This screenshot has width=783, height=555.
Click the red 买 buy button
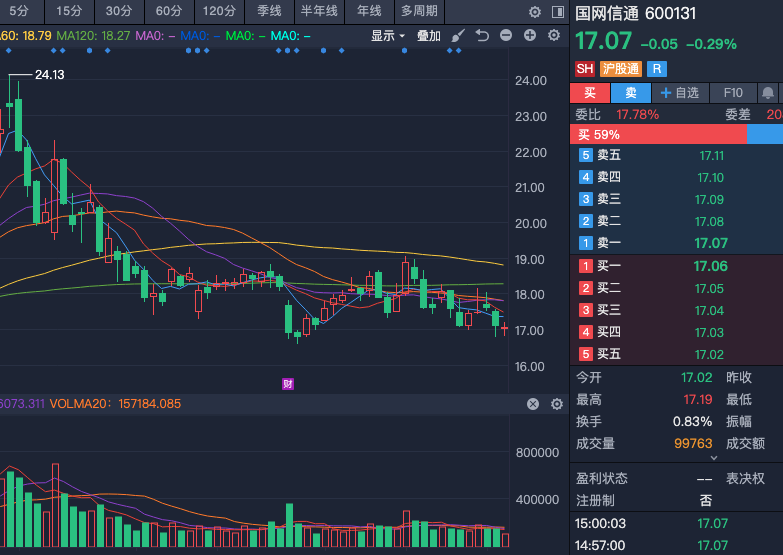tap(590, 93)
